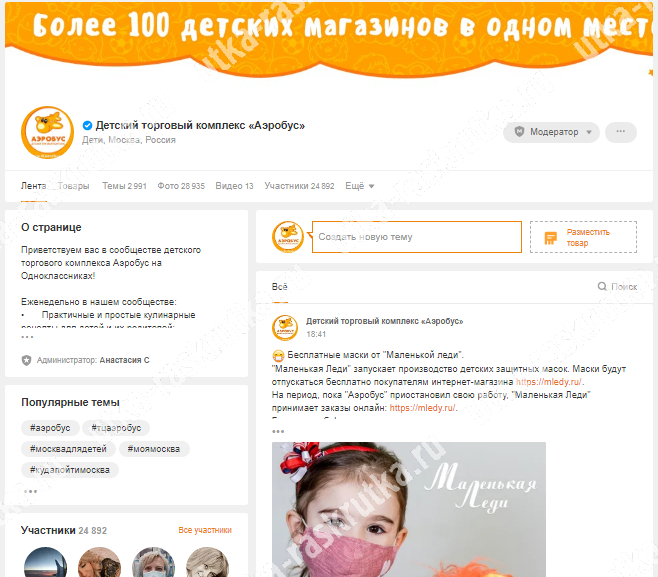Open the Фото 28 935 tab

pos(181,186)
